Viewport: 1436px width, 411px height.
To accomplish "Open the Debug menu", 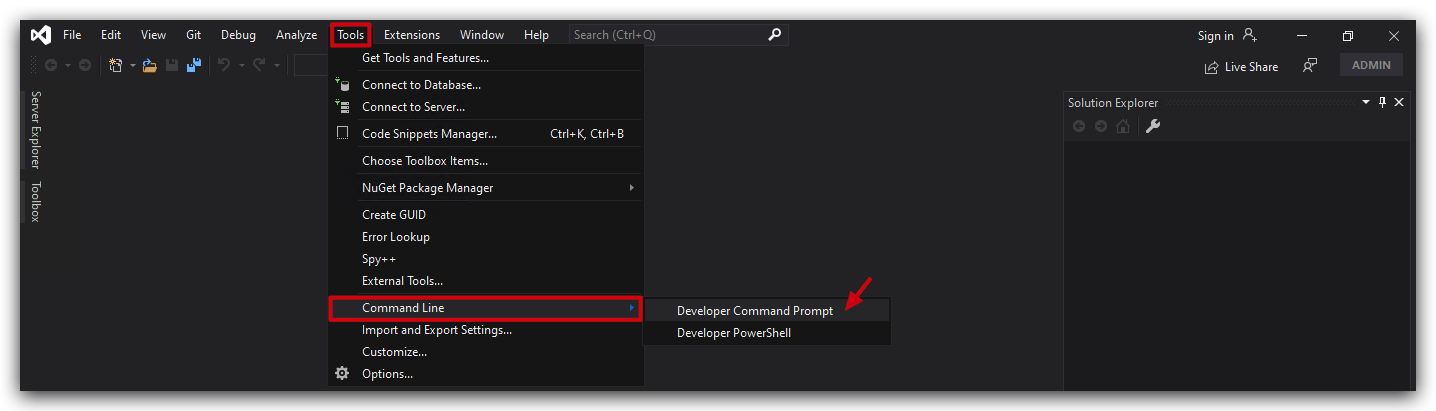I will coord(238,35).
